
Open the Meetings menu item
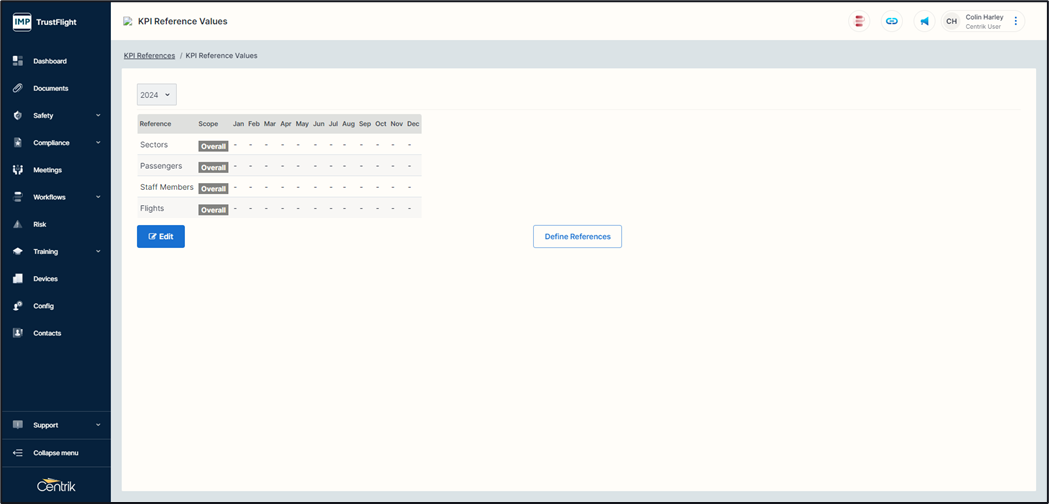pyautogui.click(x=47, y=170)
